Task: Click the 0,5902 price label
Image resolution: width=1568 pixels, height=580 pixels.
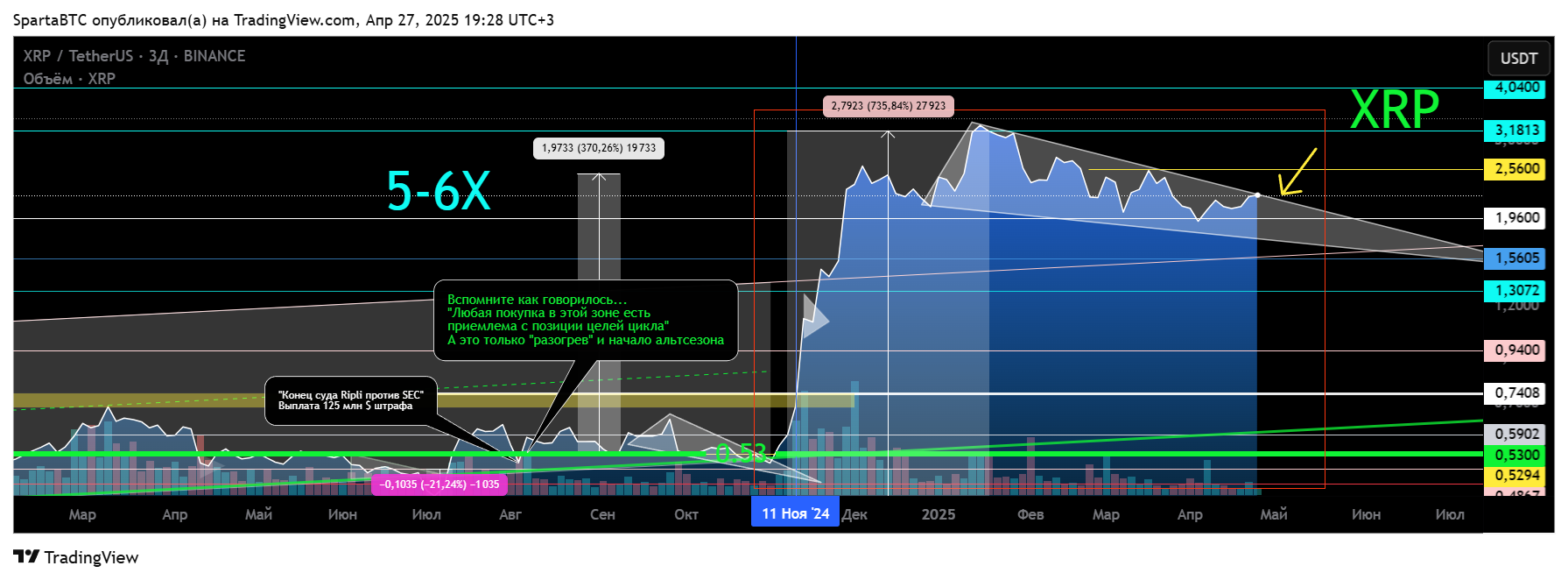Action: [1516, 435]
